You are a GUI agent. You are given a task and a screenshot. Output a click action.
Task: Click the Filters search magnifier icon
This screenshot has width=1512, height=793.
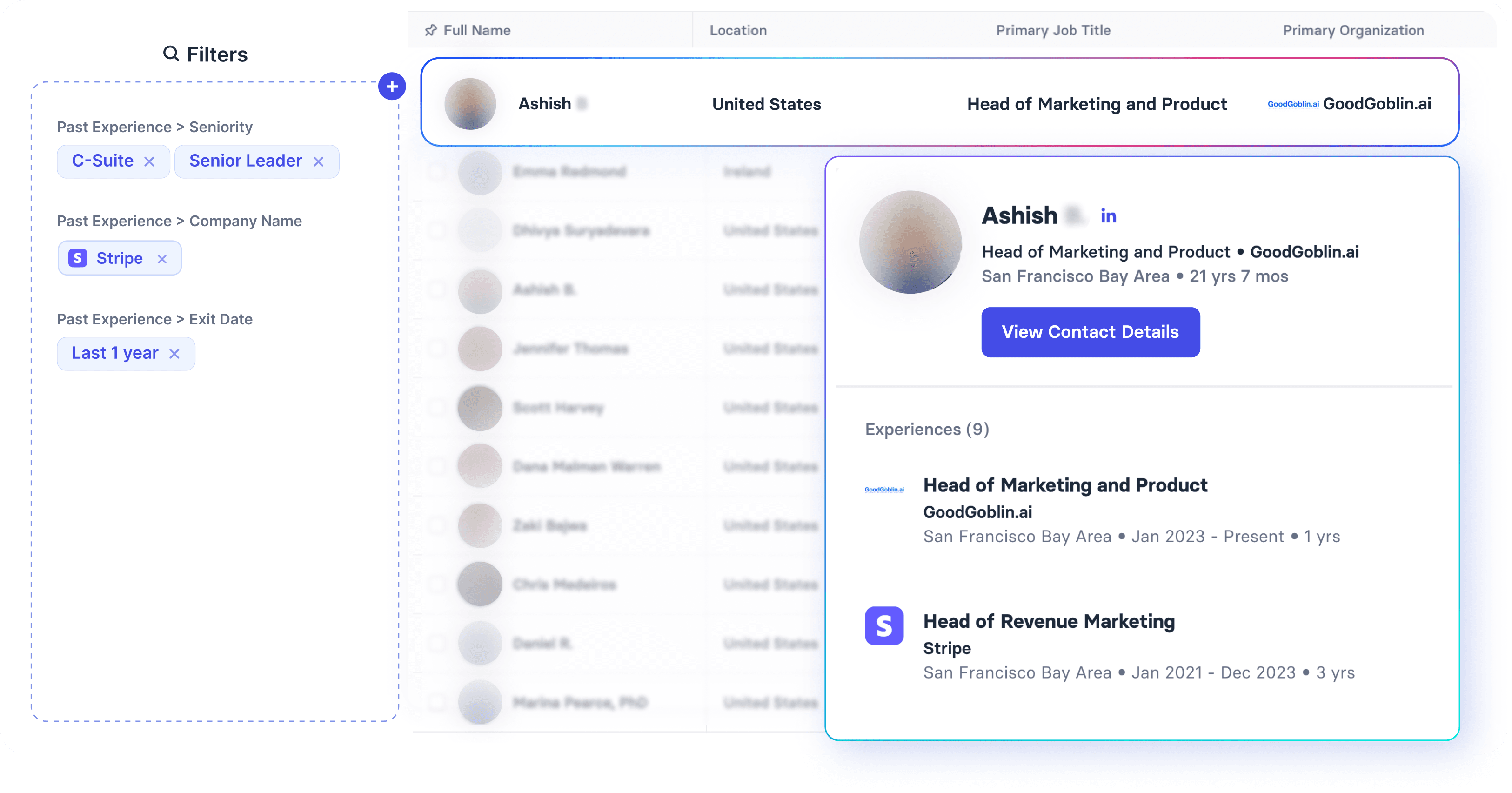click(171, 54)
